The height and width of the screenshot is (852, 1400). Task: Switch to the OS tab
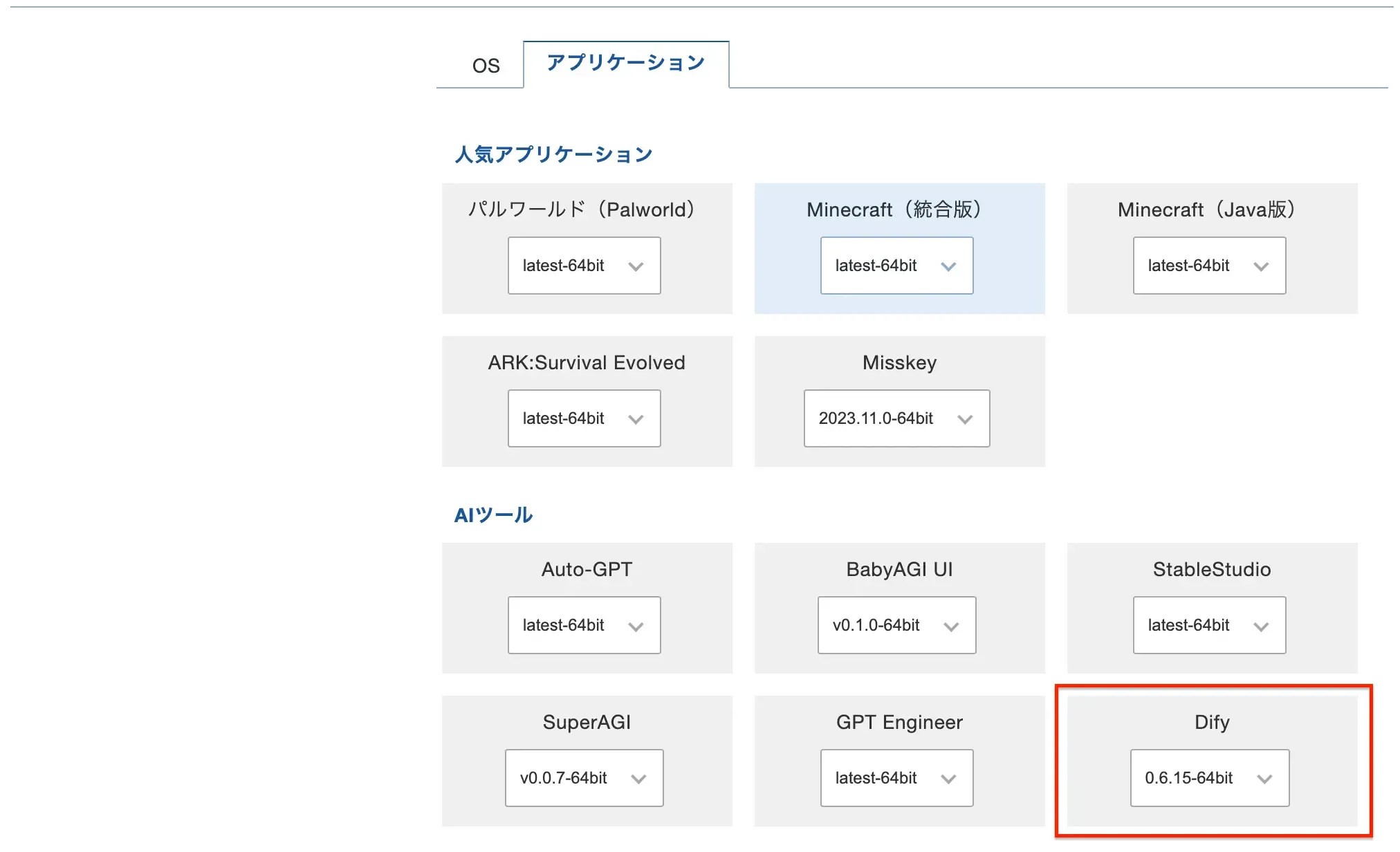[486, 66]
